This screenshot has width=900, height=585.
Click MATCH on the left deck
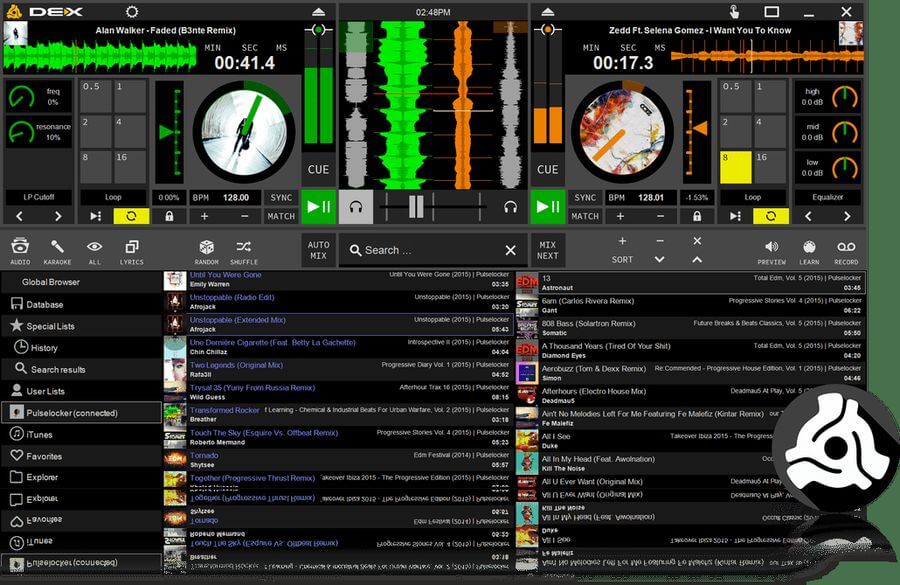(281, 216)
